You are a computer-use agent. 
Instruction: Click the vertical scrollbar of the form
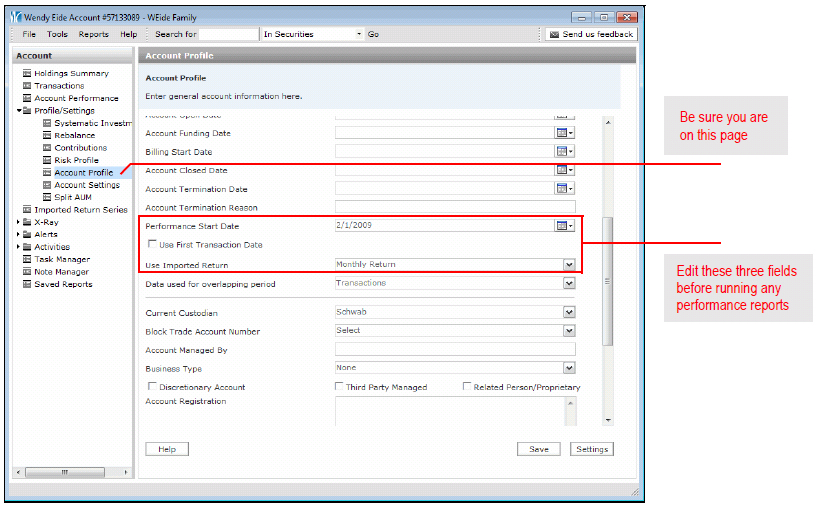point(608,280)
